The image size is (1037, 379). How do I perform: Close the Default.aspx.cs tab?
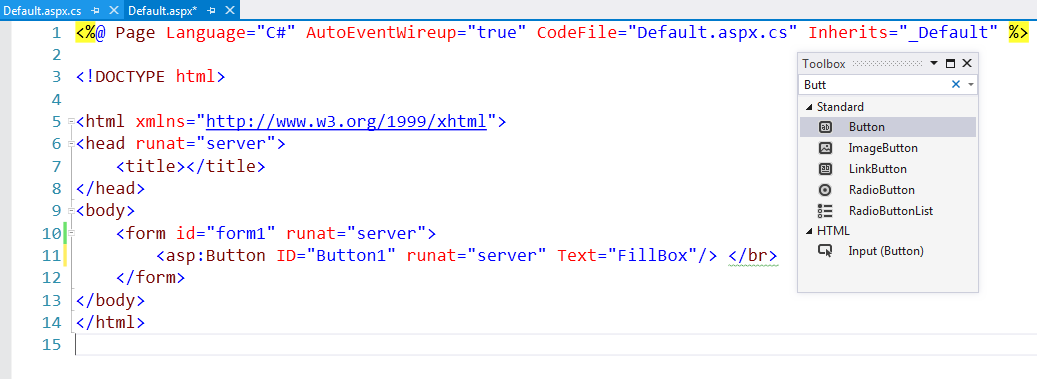pyautogui.click(x=113, y=11)
